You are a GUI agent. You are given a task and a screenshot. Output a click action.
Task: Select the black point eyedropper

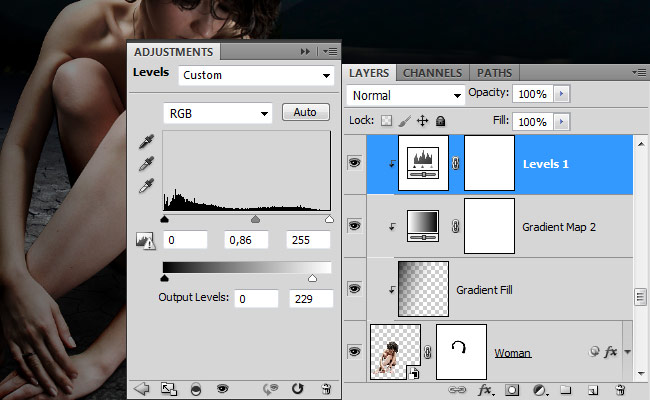(x=146, y=141)
